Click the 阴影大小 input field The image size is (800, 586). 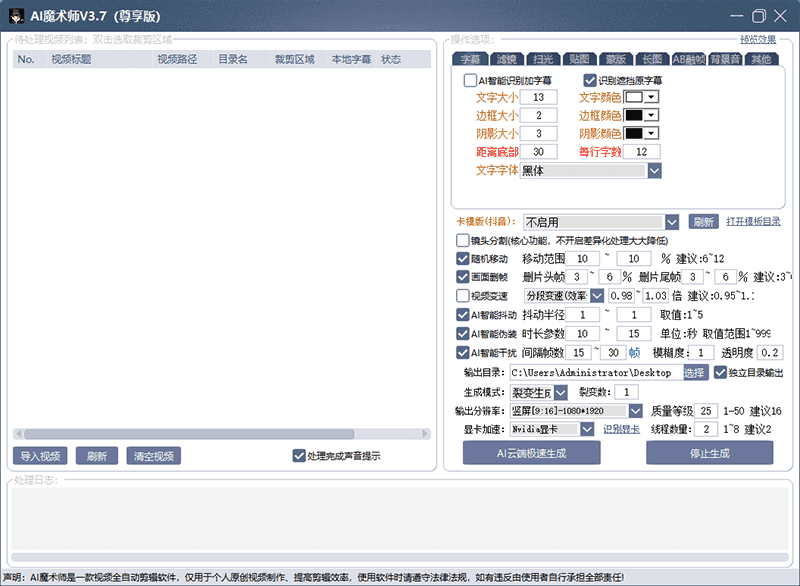[538, 134]
